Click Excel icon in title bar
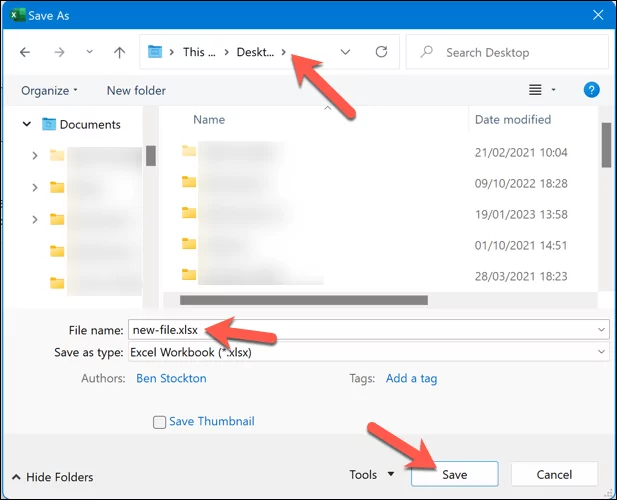The image size is (617, 500). click(17, 15)
